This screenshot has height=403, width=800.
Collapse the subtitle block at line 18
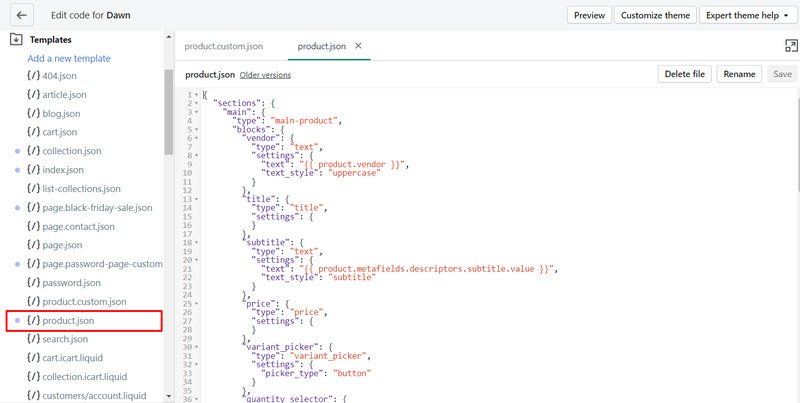click(x=197, y=243)
